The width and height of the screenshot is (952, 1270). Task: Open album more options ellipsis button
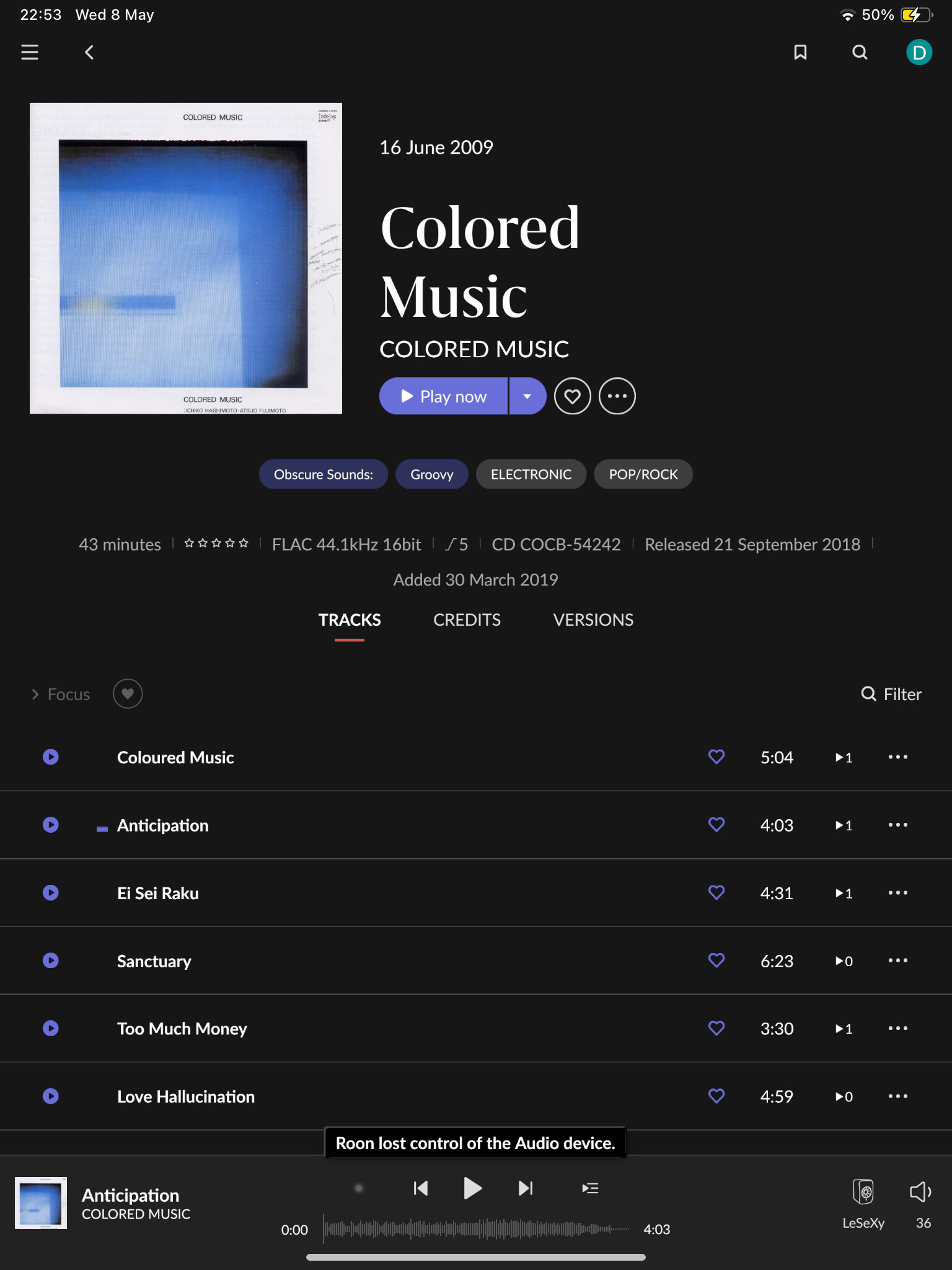617,396
